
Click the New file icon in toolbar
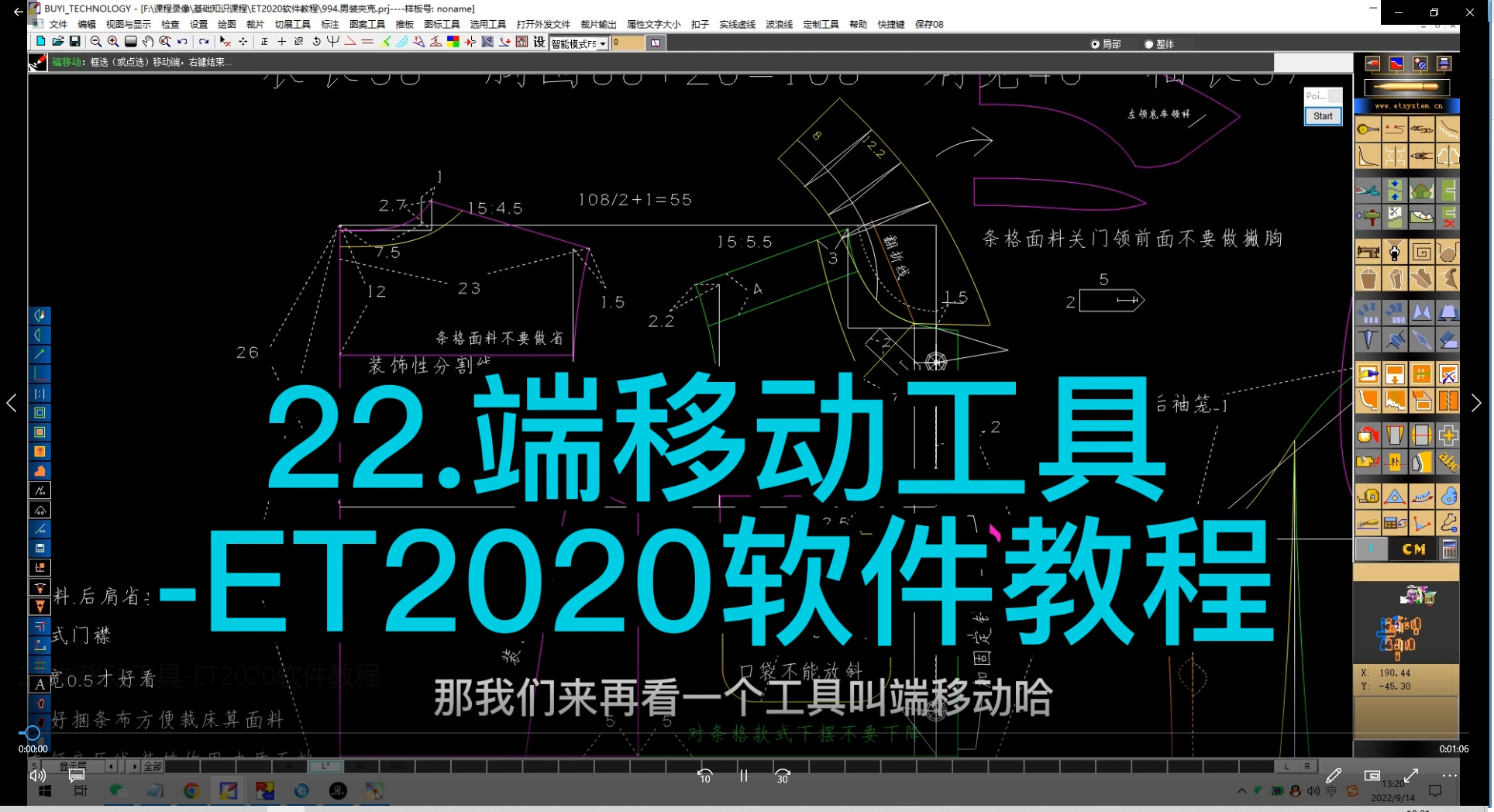coord(40,42)
